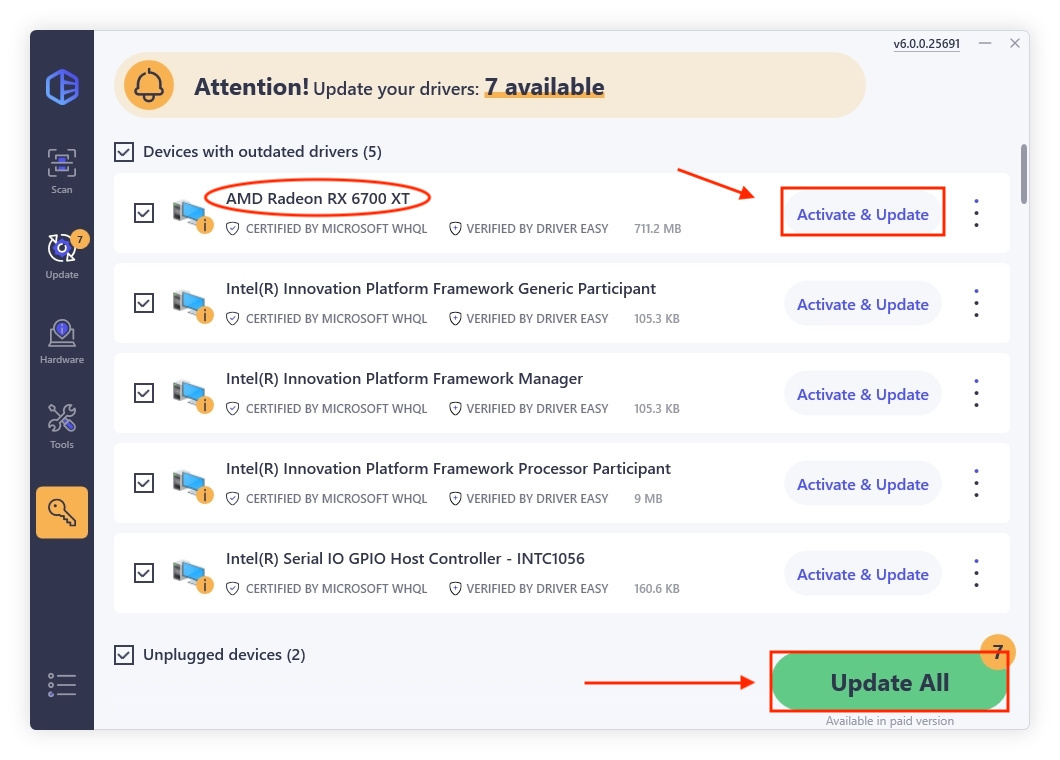The image size is (1060, 760).
Task: Click the notification bell icon
Action: coord(149,86)
